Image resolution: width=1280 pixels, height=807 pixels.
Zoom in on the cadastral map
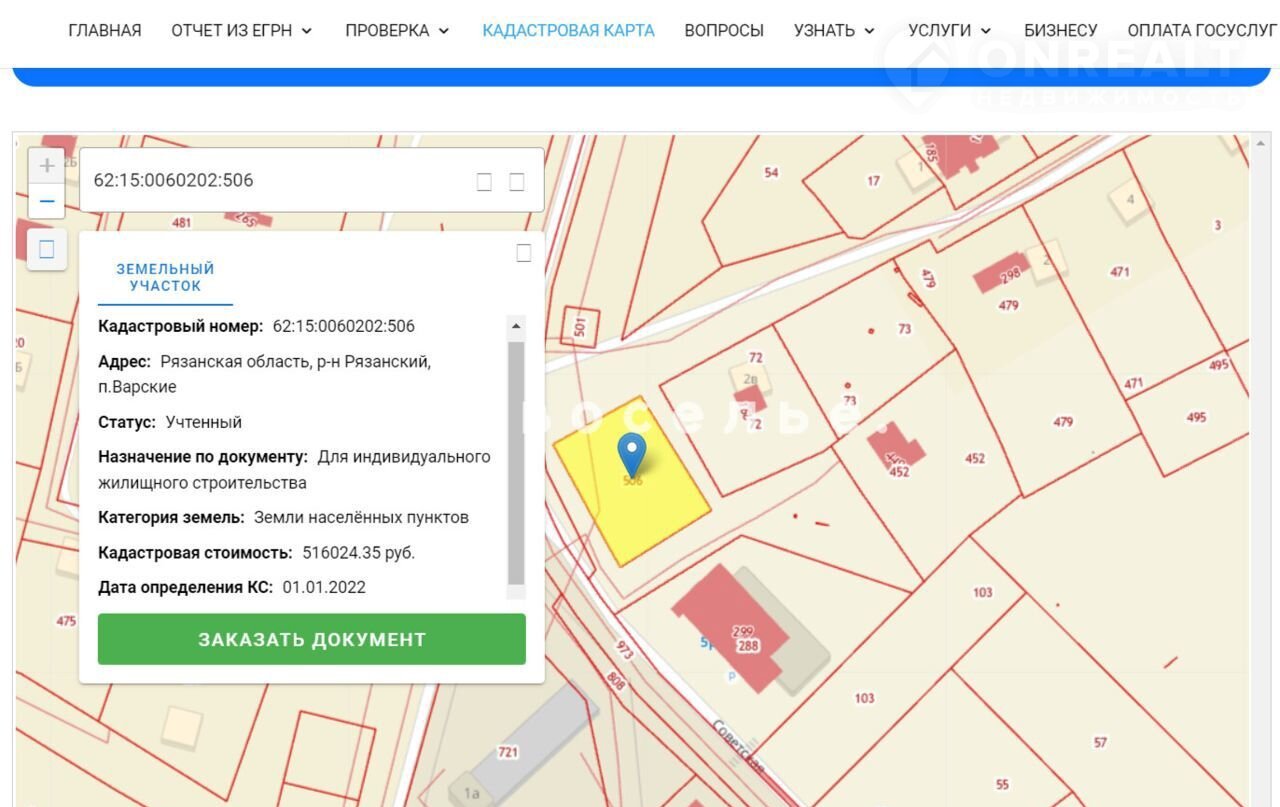tap(46, 166)
